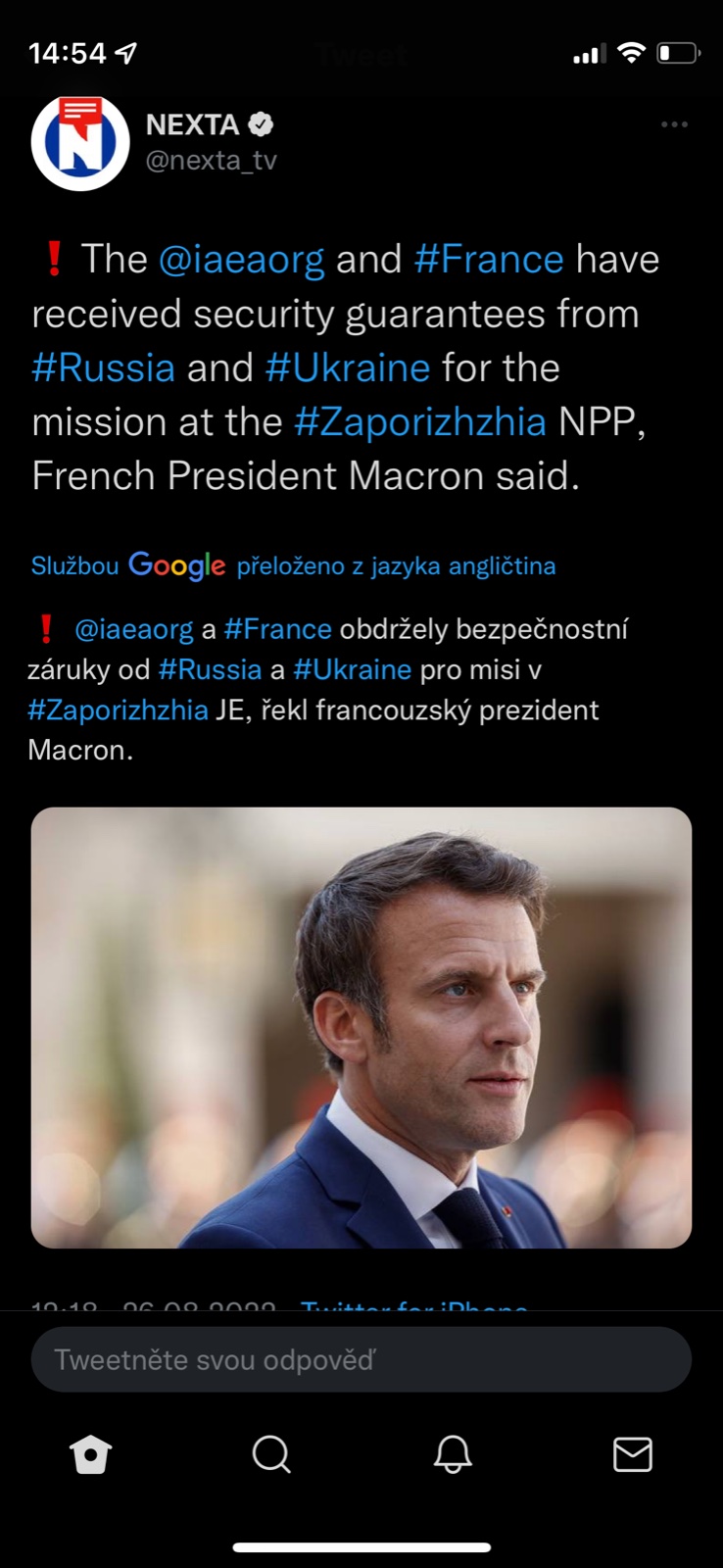Open the Search tab
The image size is (723, 1568).
pyautogui.click(x=271, y=1455)
